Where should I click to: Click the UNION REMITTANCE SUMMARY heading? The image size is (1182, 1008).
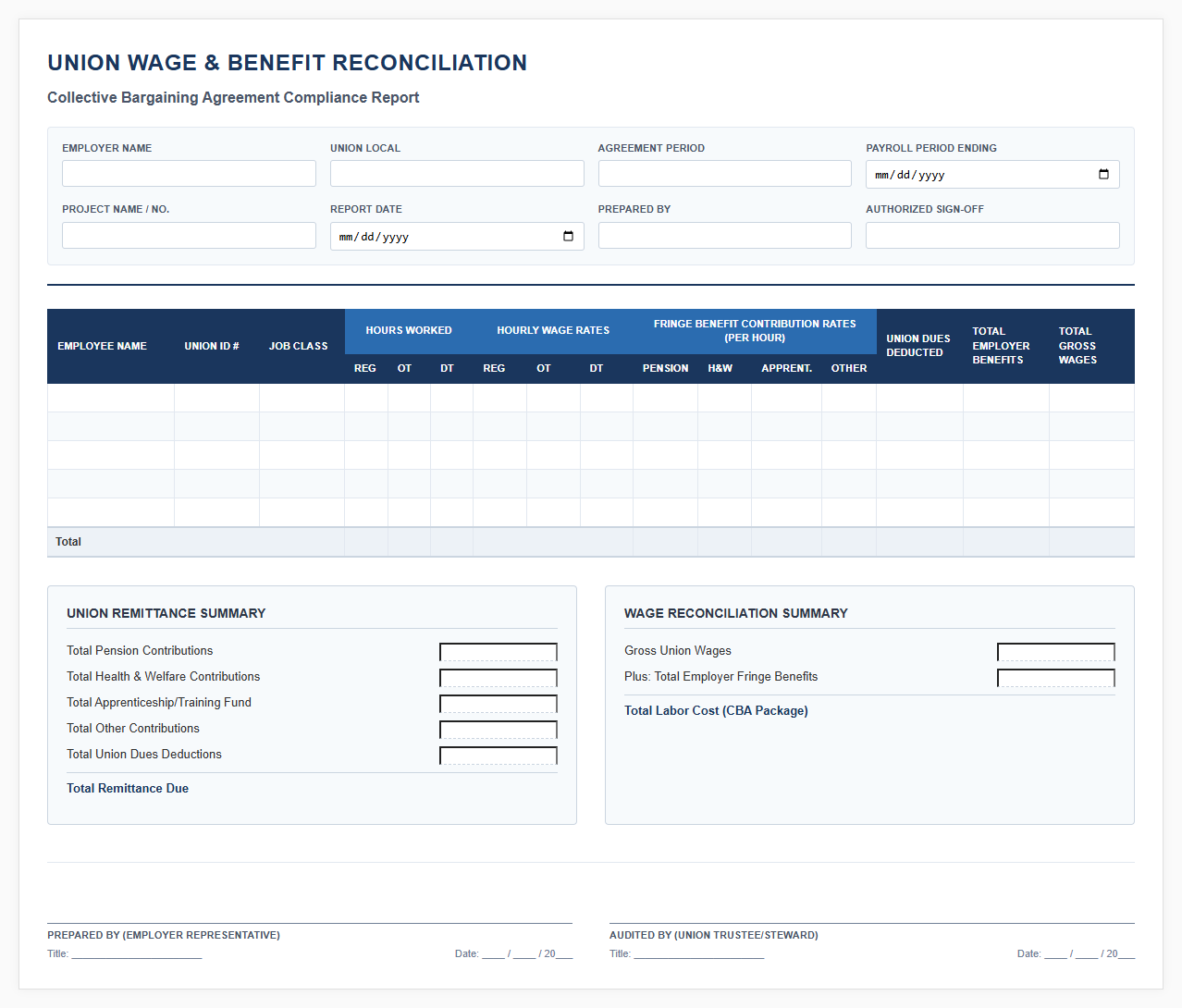point(166,613)
